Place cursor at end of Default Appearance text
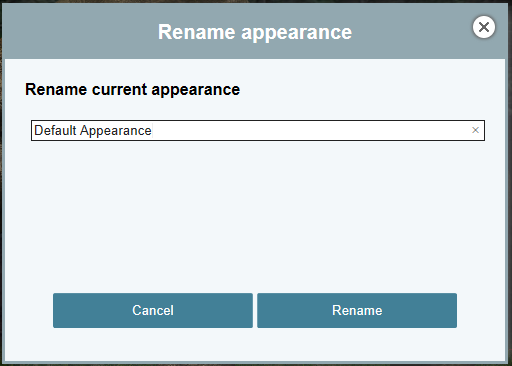Viewport: 512px width, 366px height. [x=152, y=130]
